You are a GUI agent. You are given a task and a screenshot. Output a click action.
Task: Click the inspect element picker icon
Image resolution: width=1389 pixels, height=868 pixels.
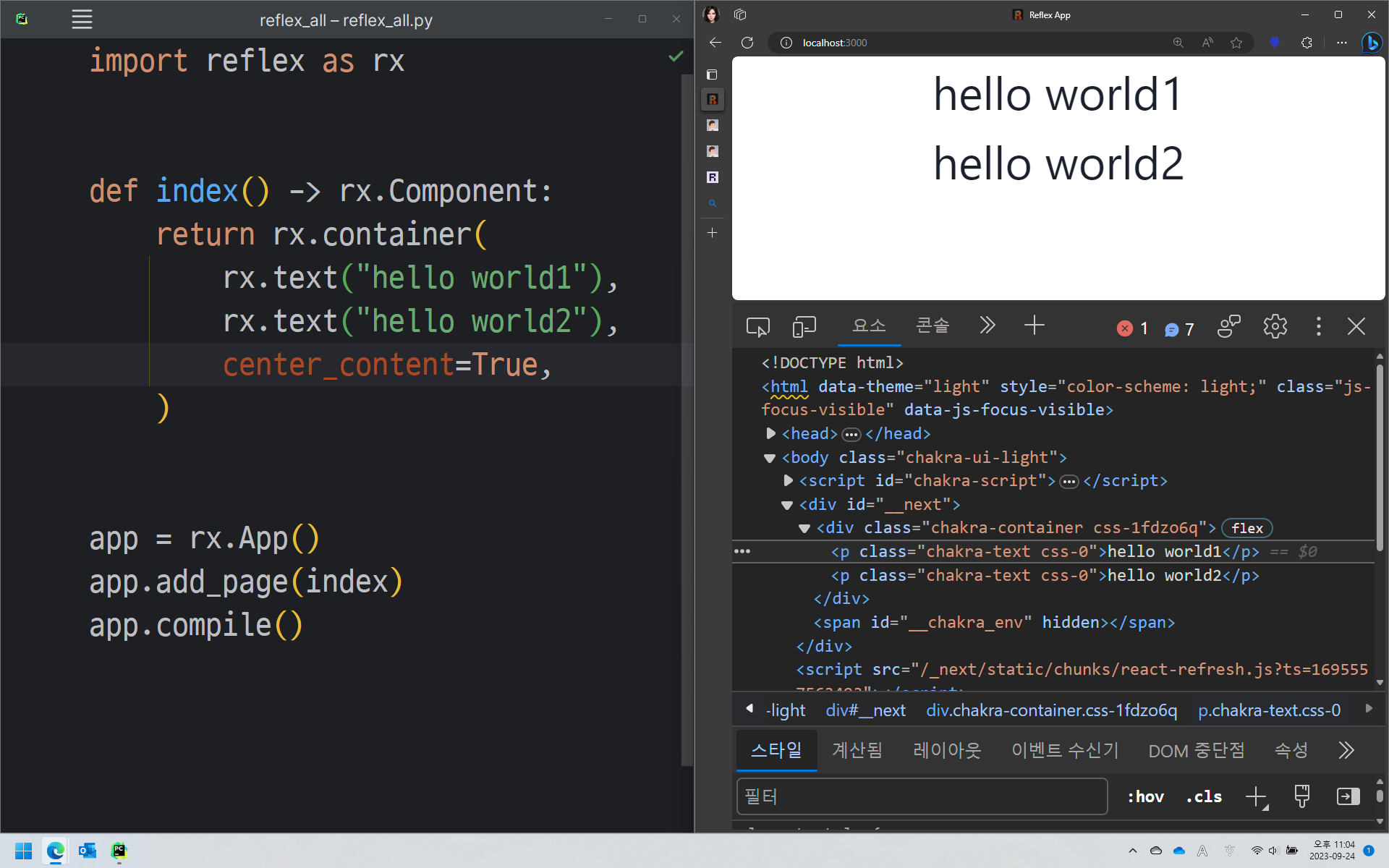click(x=757, y=327)
